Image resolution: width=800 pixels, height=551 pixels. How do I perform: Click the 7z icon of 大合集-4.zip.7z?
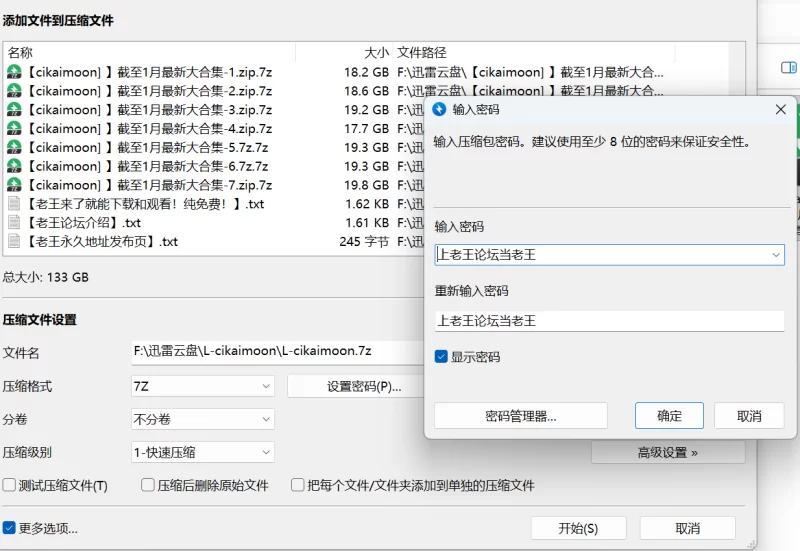click(x=14, y=129)
